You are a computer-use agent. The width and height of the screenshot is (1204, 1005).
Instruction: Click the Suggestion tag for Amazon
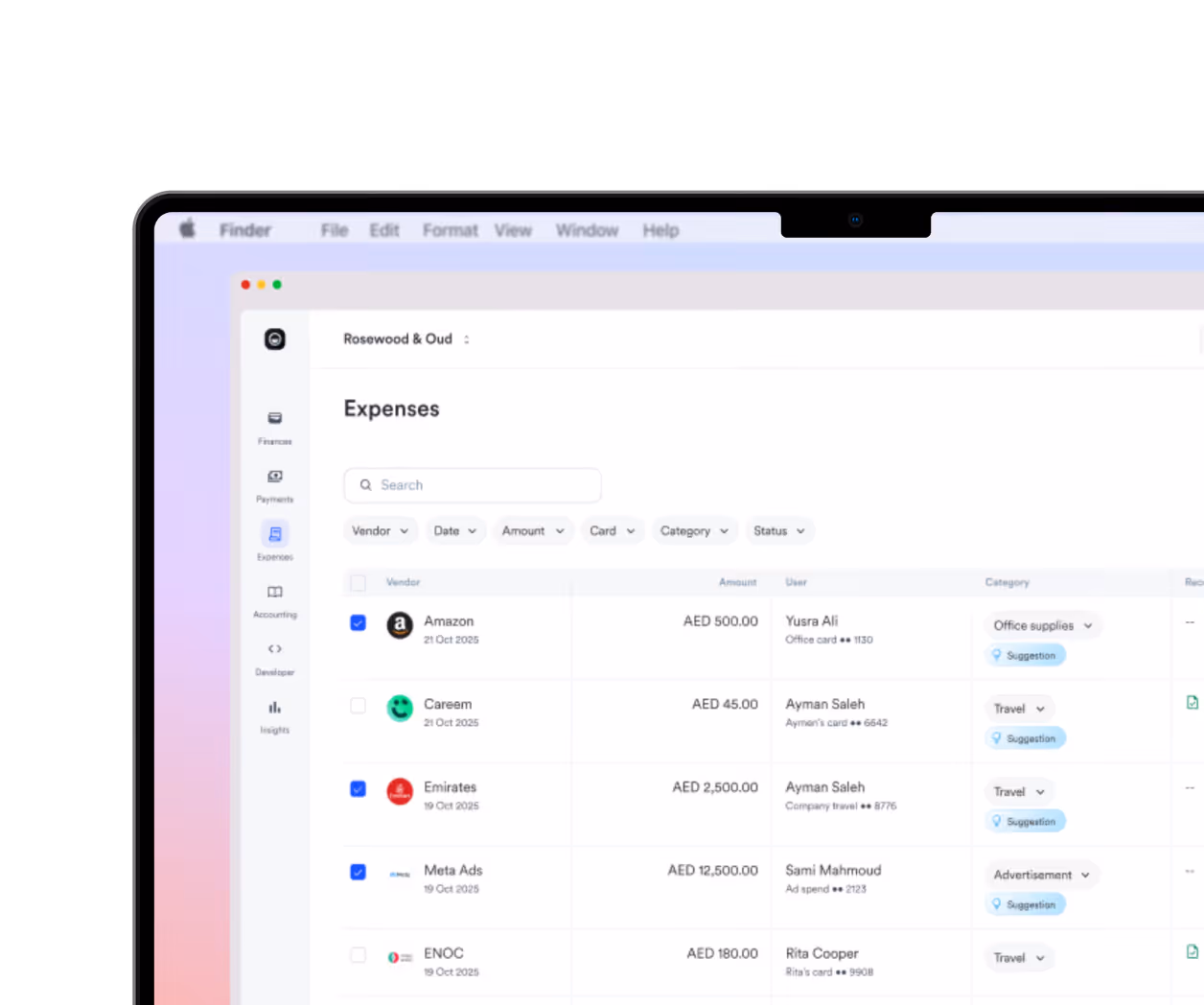[x=1026, y=656]
